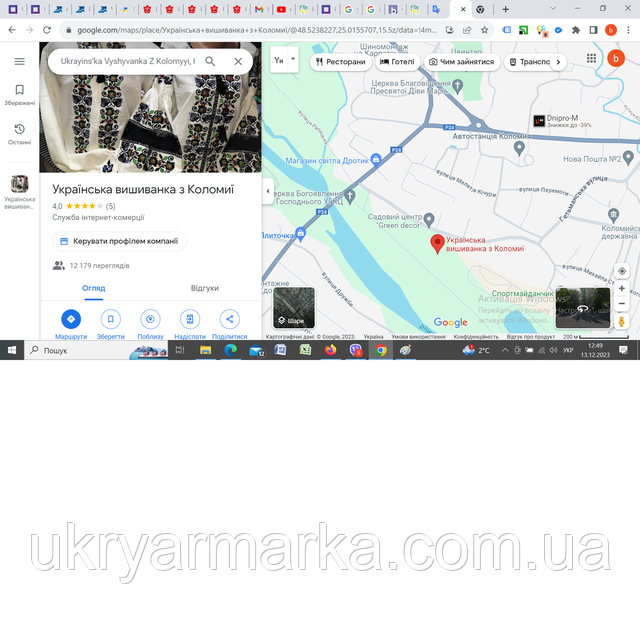Click the Поблизу nearby icon
This screenshot has width=640, height=640.
pos(150,319)
